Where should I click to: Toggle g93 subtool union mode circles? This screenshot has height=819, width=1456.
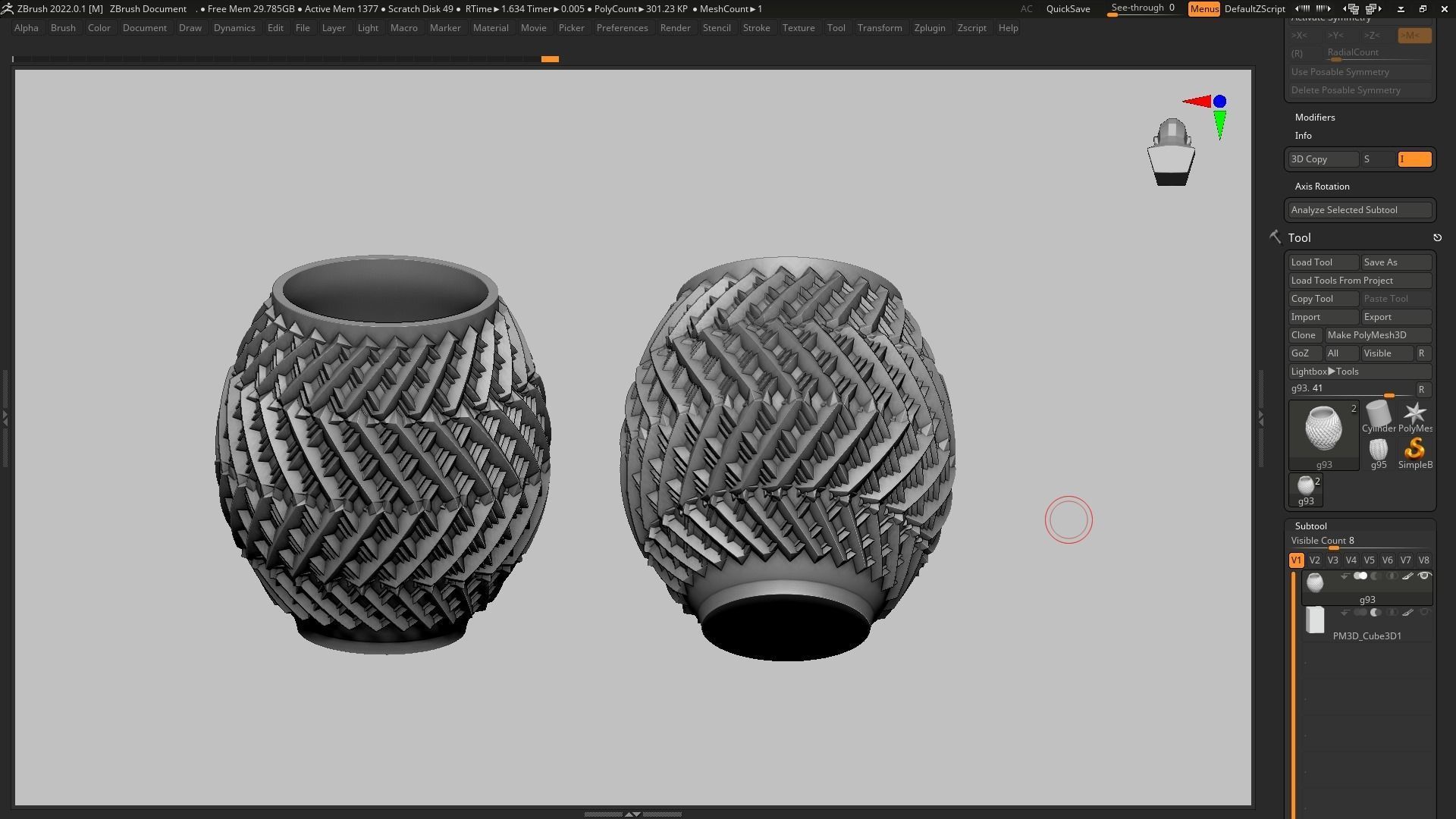click(x=1360, y=576)
